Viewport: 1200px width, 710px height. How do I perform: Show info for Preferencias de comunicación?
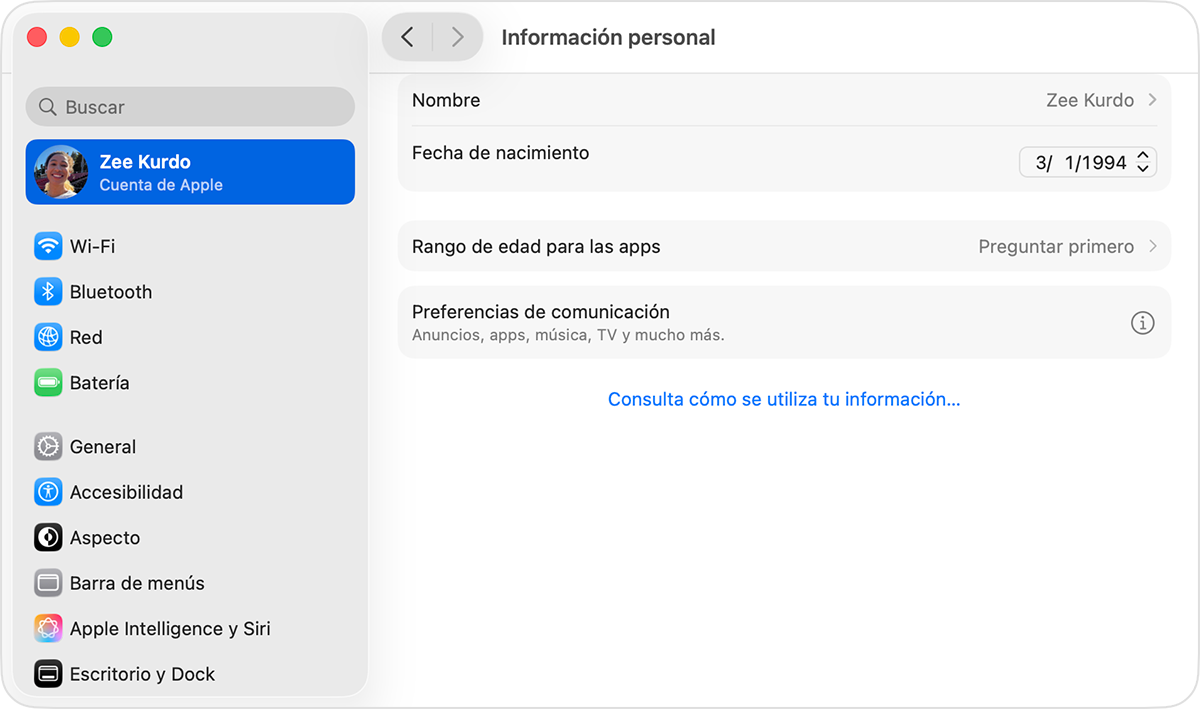pos(1142,322)
